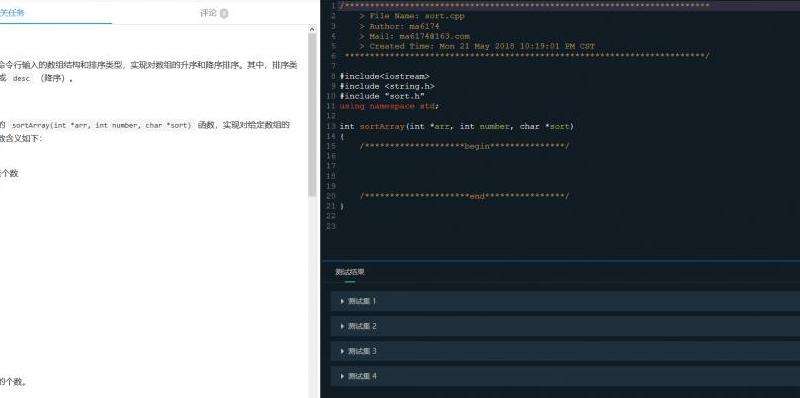
Task: Select the 测试结果 tab
Action: [349, 272]
